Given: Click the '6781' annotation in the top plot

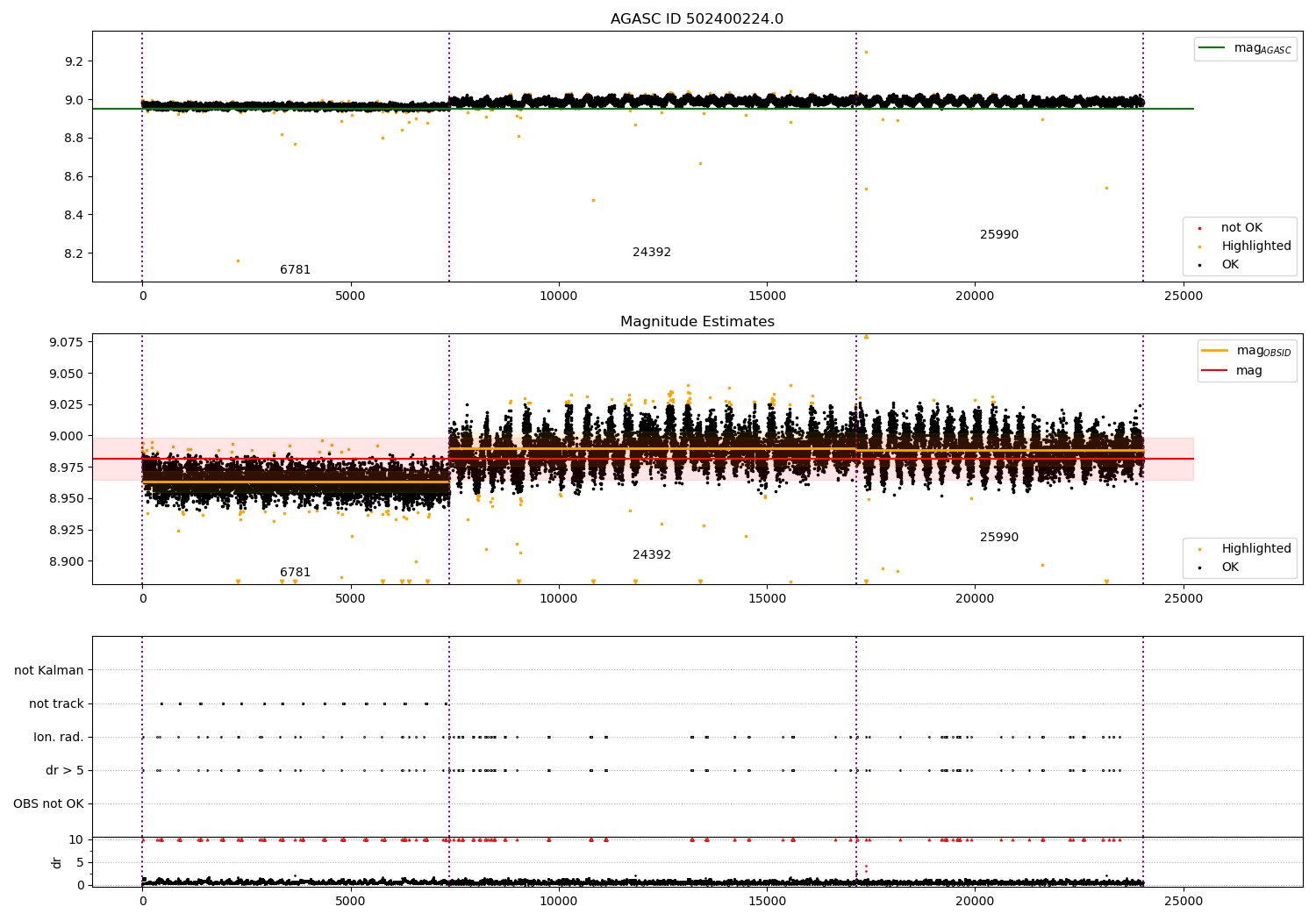Looking at the screenshot, I should 295,270.
